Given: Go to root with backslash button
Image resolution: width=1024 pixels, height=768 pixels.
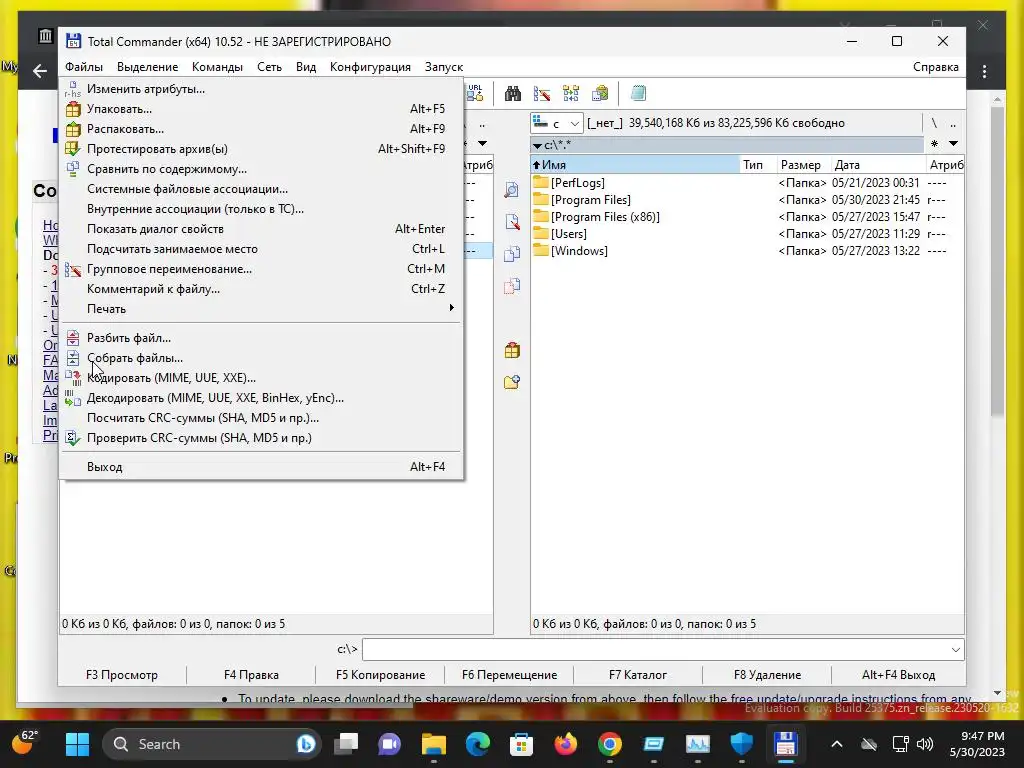Looking at the screenshot, I should coord(935,123).
